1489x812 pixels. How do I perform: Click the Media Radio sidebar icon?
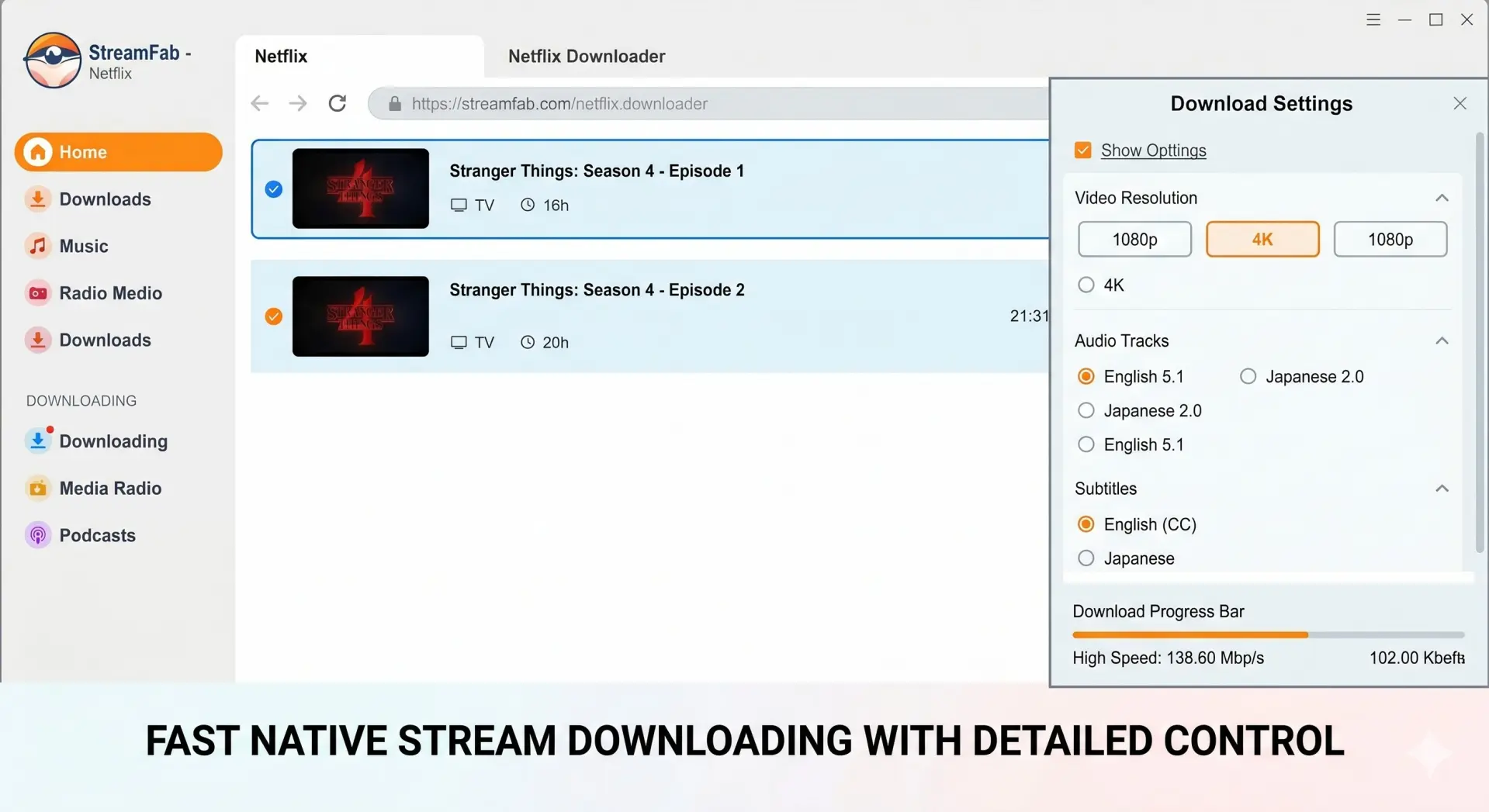pos(37,488)
